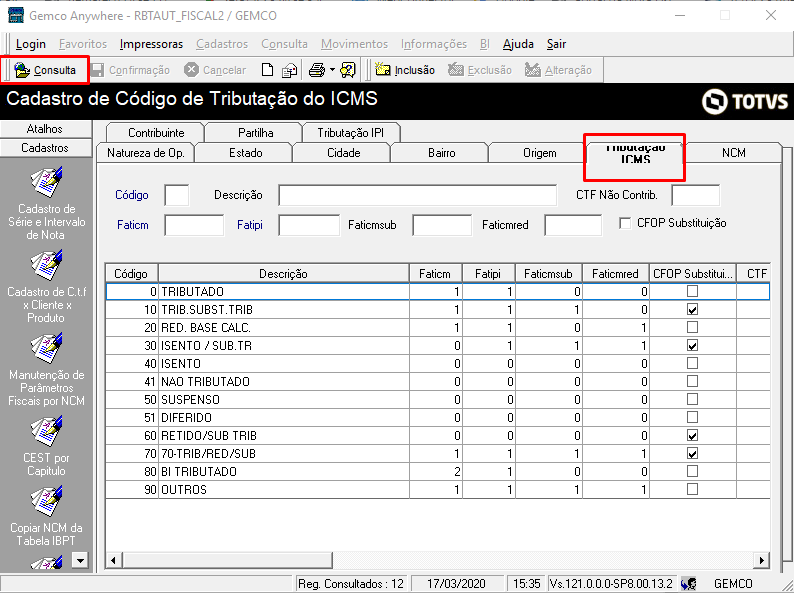Open Copiar NCM da Tabela IBPT shortcut
This screenshot has height=593, width=794.
[46, 516]
